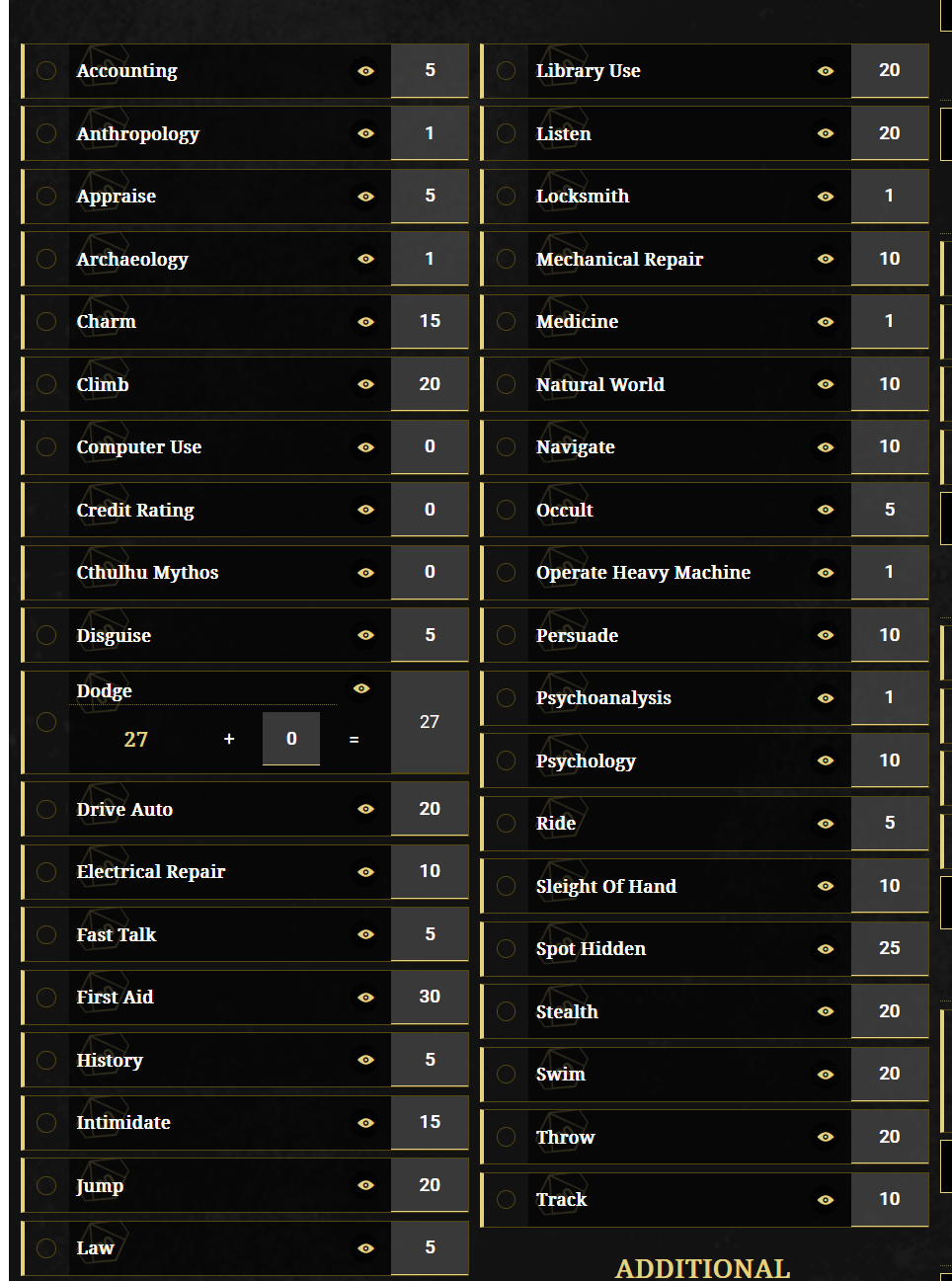Click the Listen skill value box
This screenshot has height=1281, width=952.
[x=889, y=133]
